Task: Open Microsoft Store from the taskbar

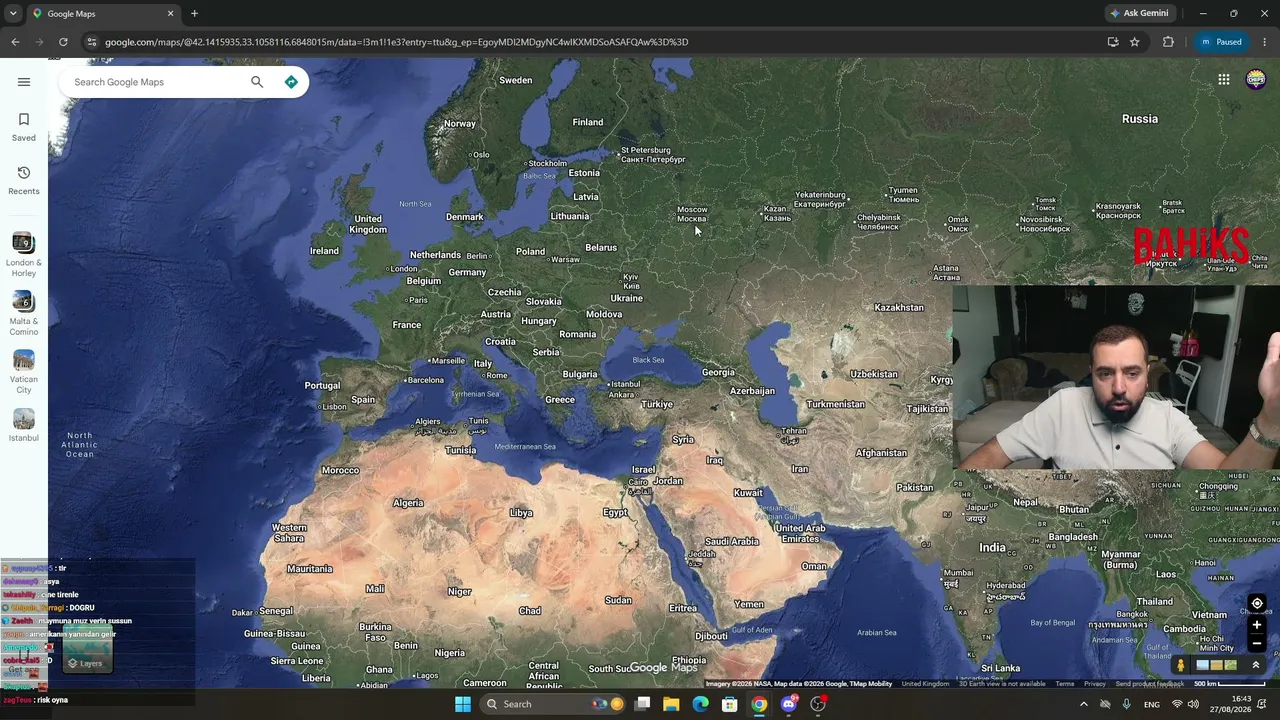Action: pyautogui.click(x=730, y=704)
